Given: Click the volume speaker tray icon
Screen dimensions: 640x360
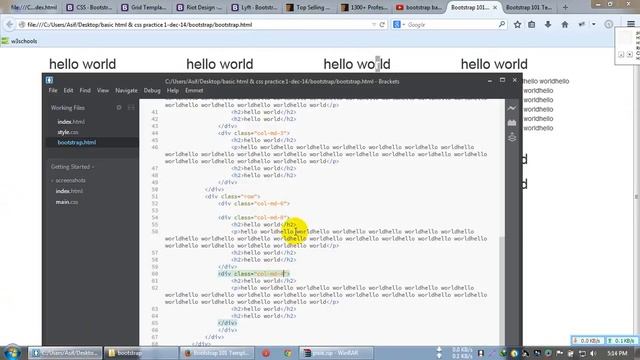Looking at the screenshot, I should [593, 353].
